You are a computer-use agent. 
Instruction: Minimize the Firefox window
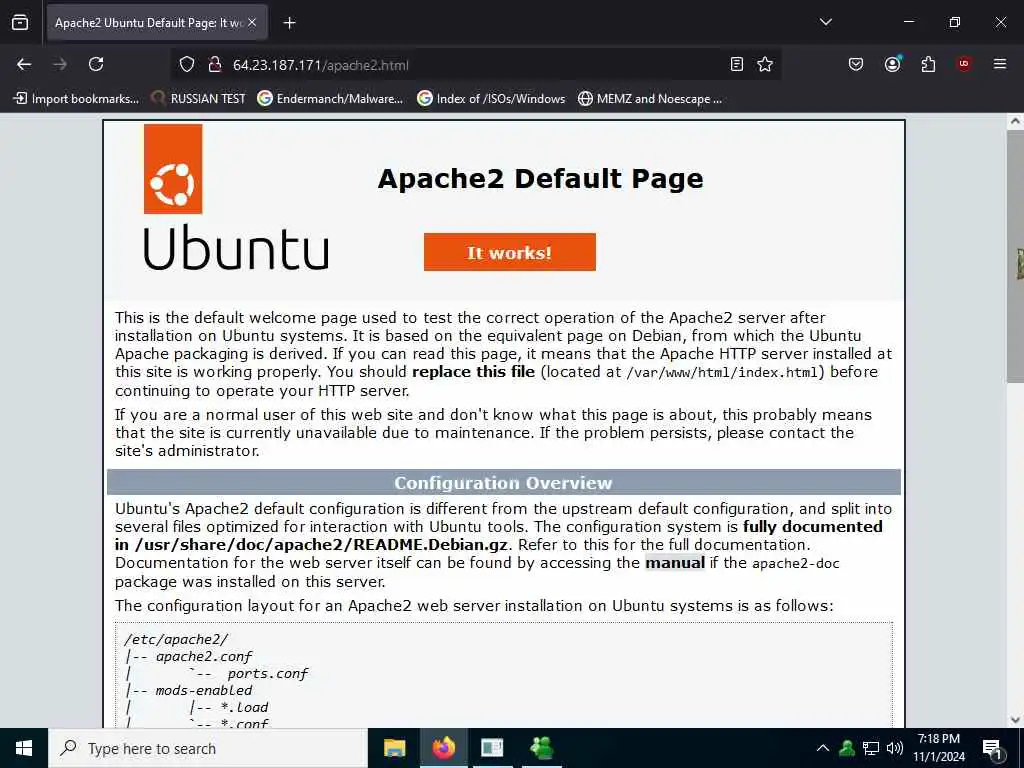pyautogui.click(x=908, y=22)
